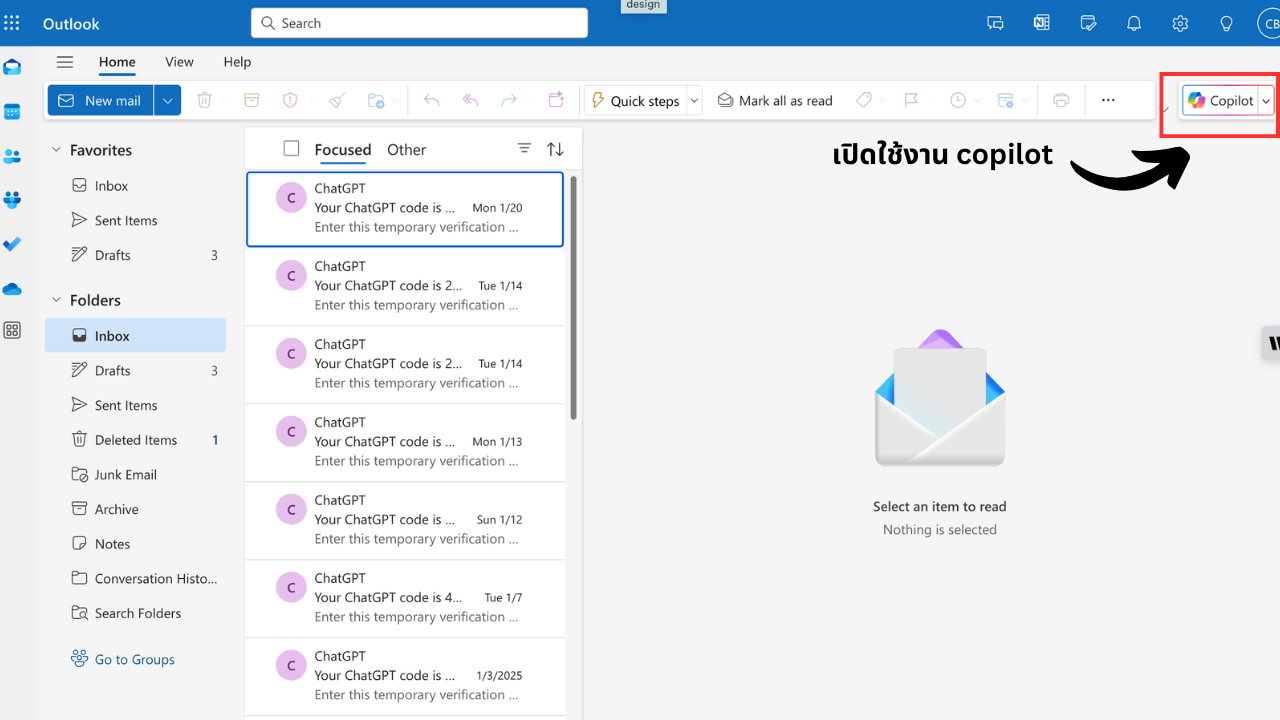Image resolution: width=1280 pixels, height=720 pixels.
Task: Toggle the hamburger navigation pane button
Action: click(65, 62)
